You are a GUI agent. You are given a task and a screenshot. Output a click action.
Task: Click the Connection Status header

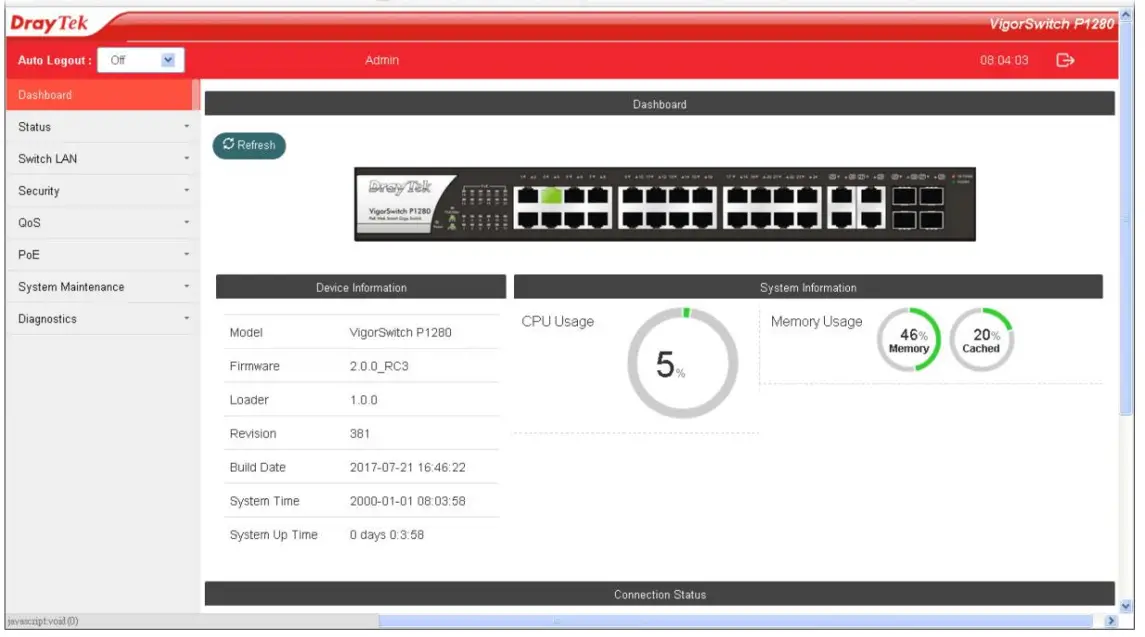pyautogui.click(x=659, y=594)
